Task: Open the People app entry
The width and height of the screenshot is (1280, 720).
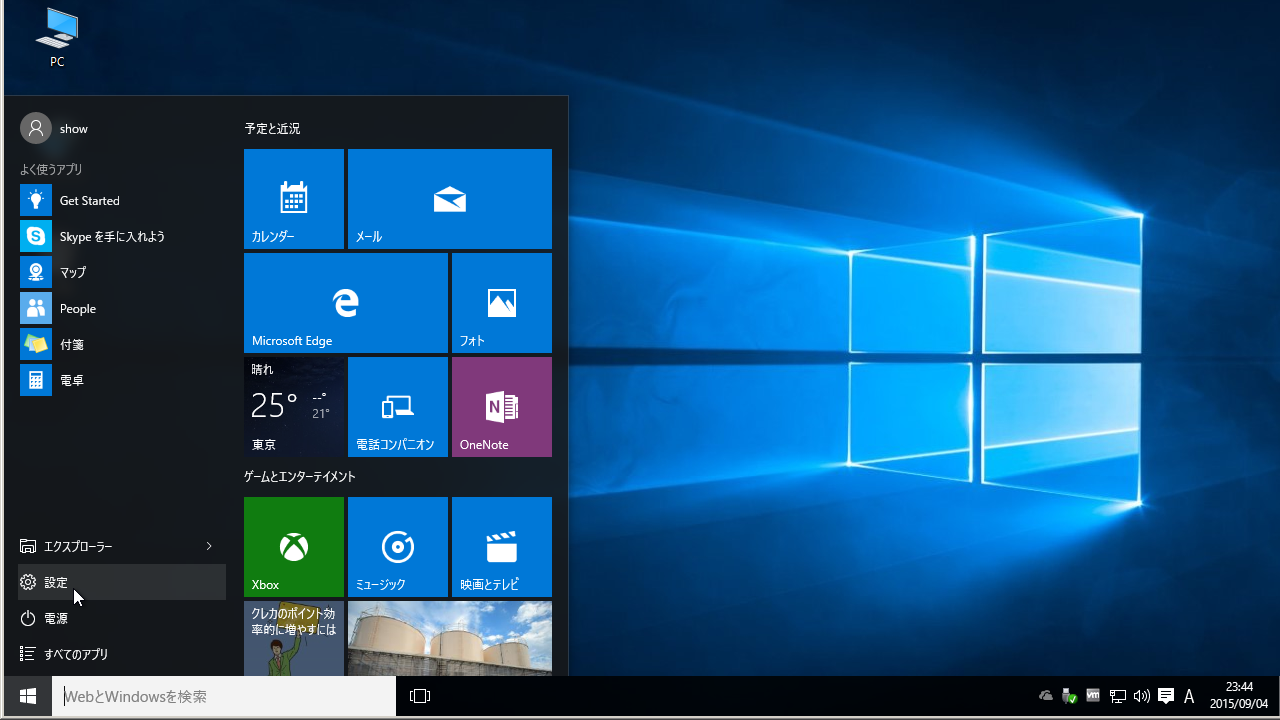Action: point(123,308)
